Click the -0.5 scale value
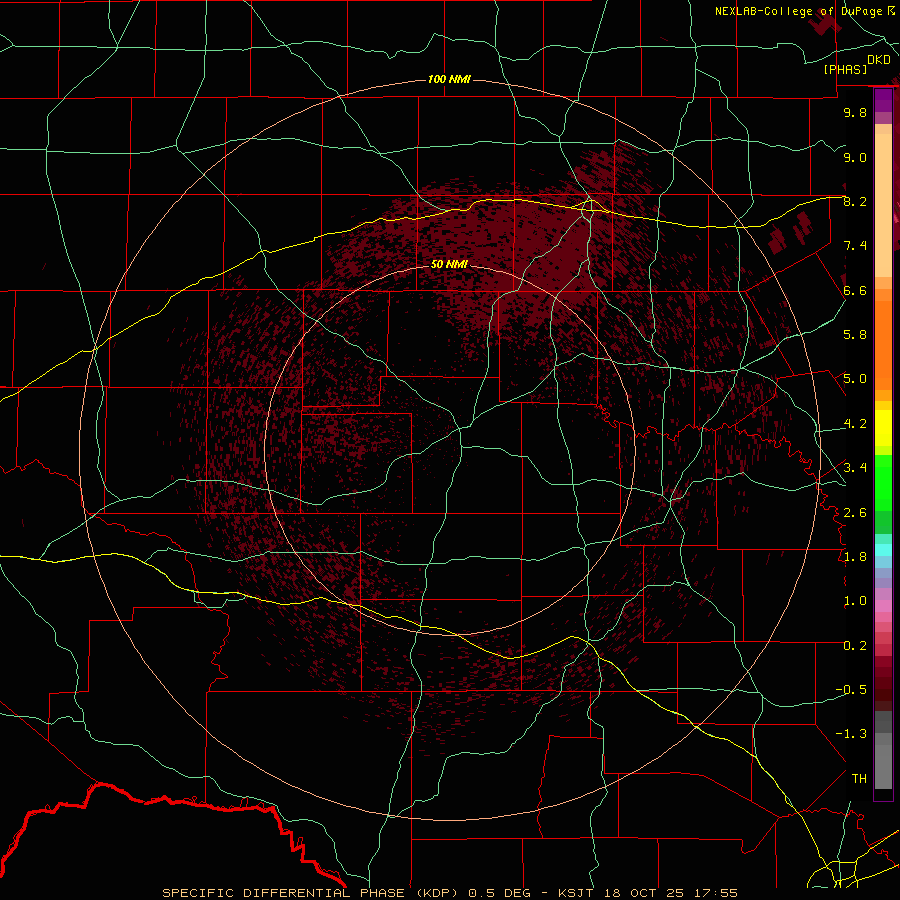 pyautogui.click(x=851, y=690)
